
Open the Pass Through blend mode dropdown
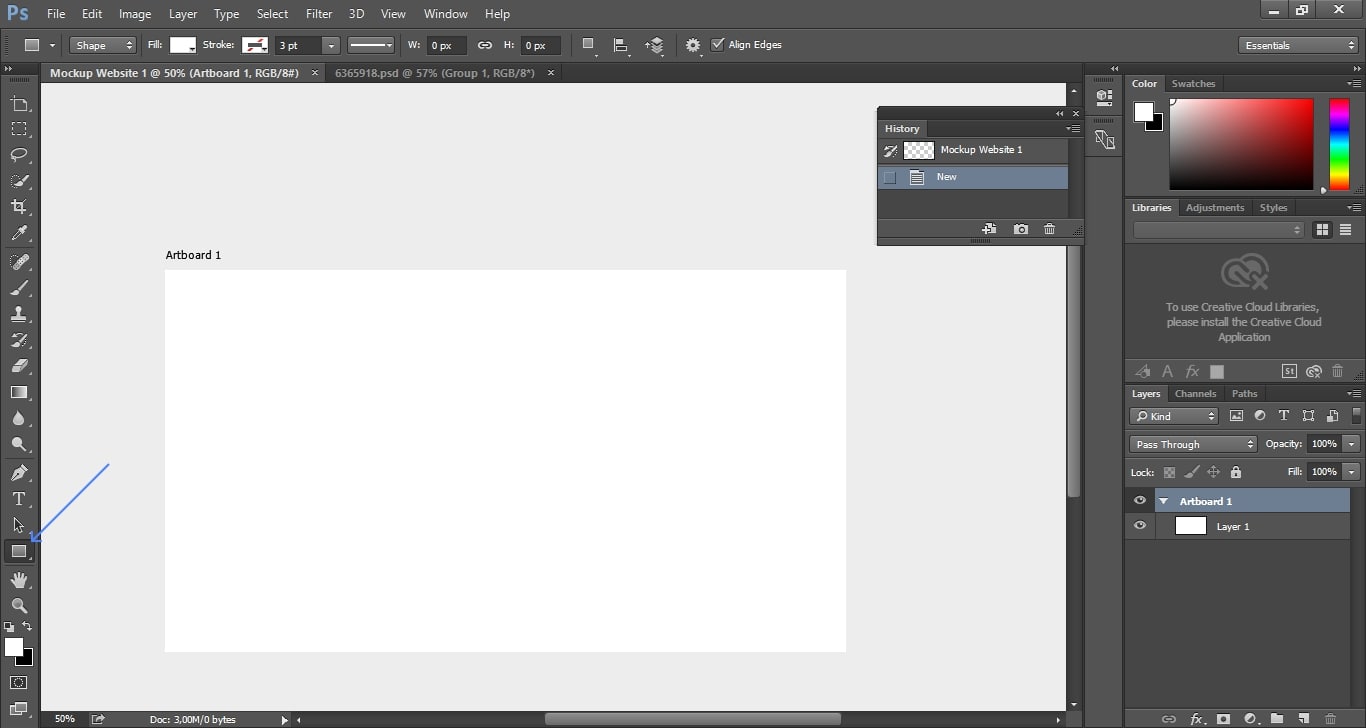click(1192, 444)
